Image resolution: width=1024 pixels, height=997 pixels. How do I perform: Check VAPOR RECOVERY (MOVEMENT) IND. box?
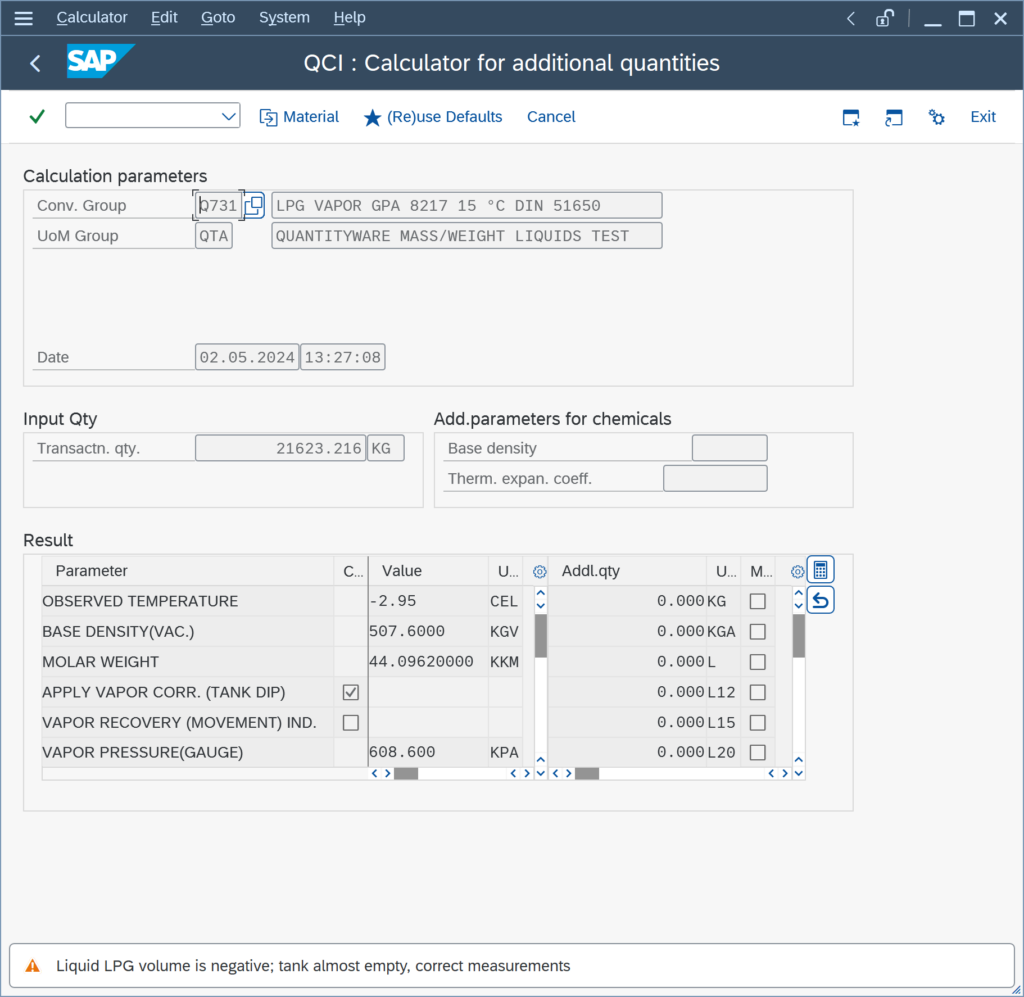[x=351, y=723]
